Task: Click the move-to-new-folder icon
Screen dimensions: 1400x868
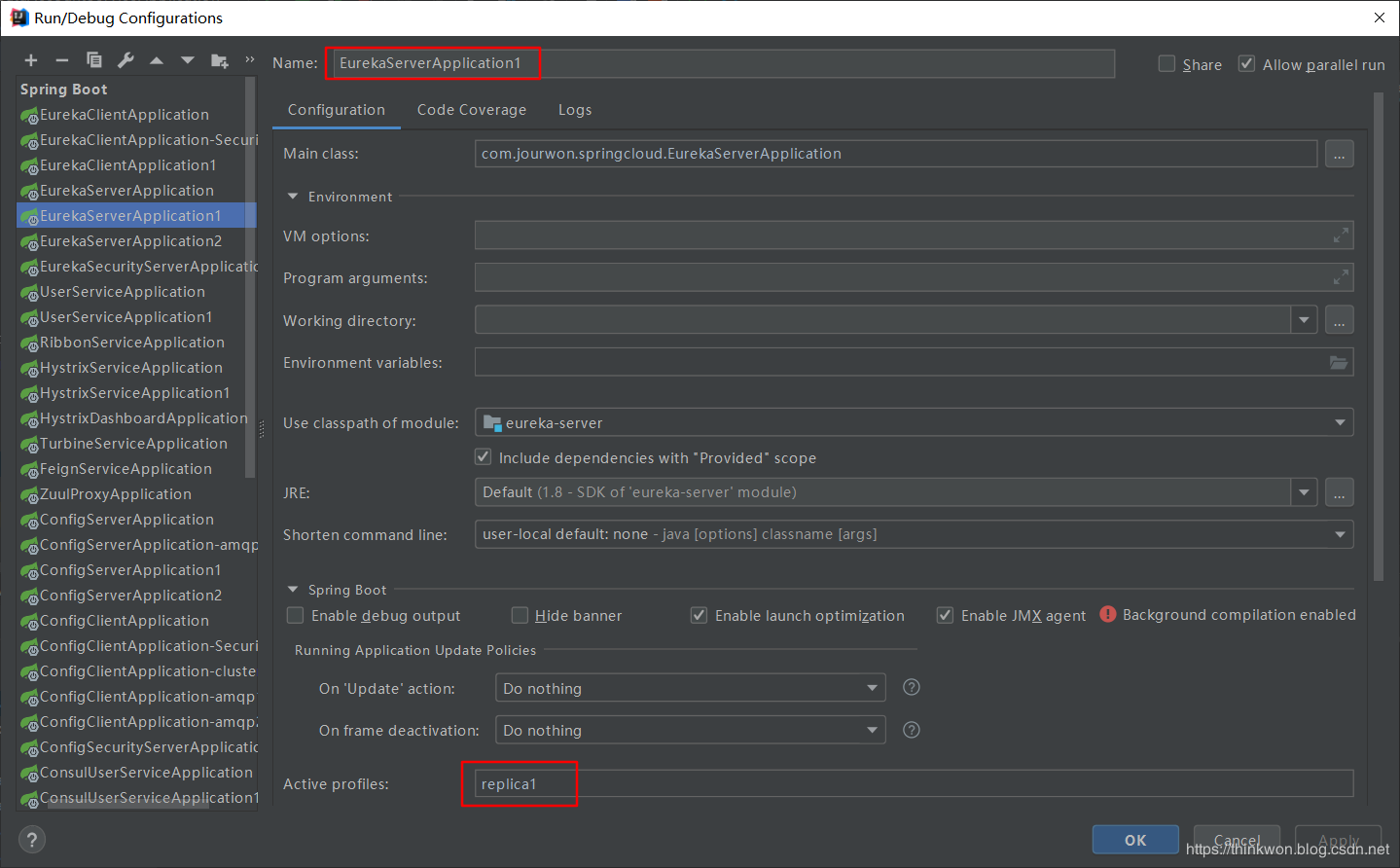Action: [x=220, y=61]
